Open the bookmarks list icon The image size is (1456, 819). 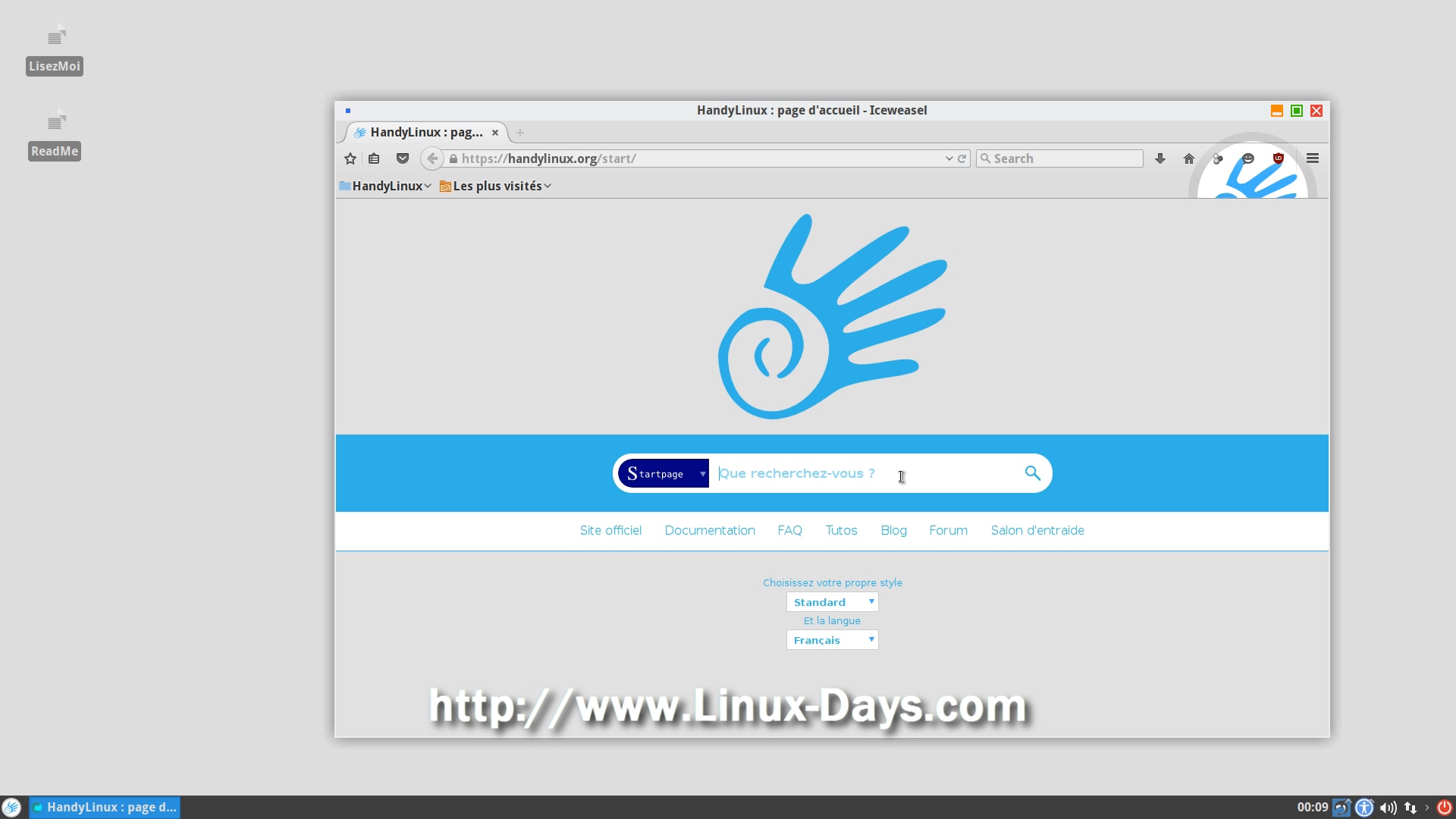[374, 158]
